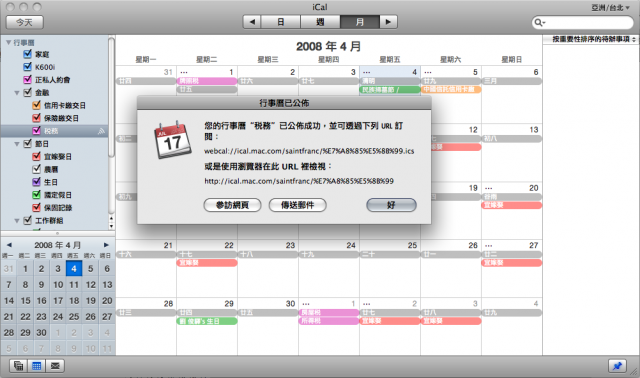Open the notifications envelope icon

(x=55, y=365)
